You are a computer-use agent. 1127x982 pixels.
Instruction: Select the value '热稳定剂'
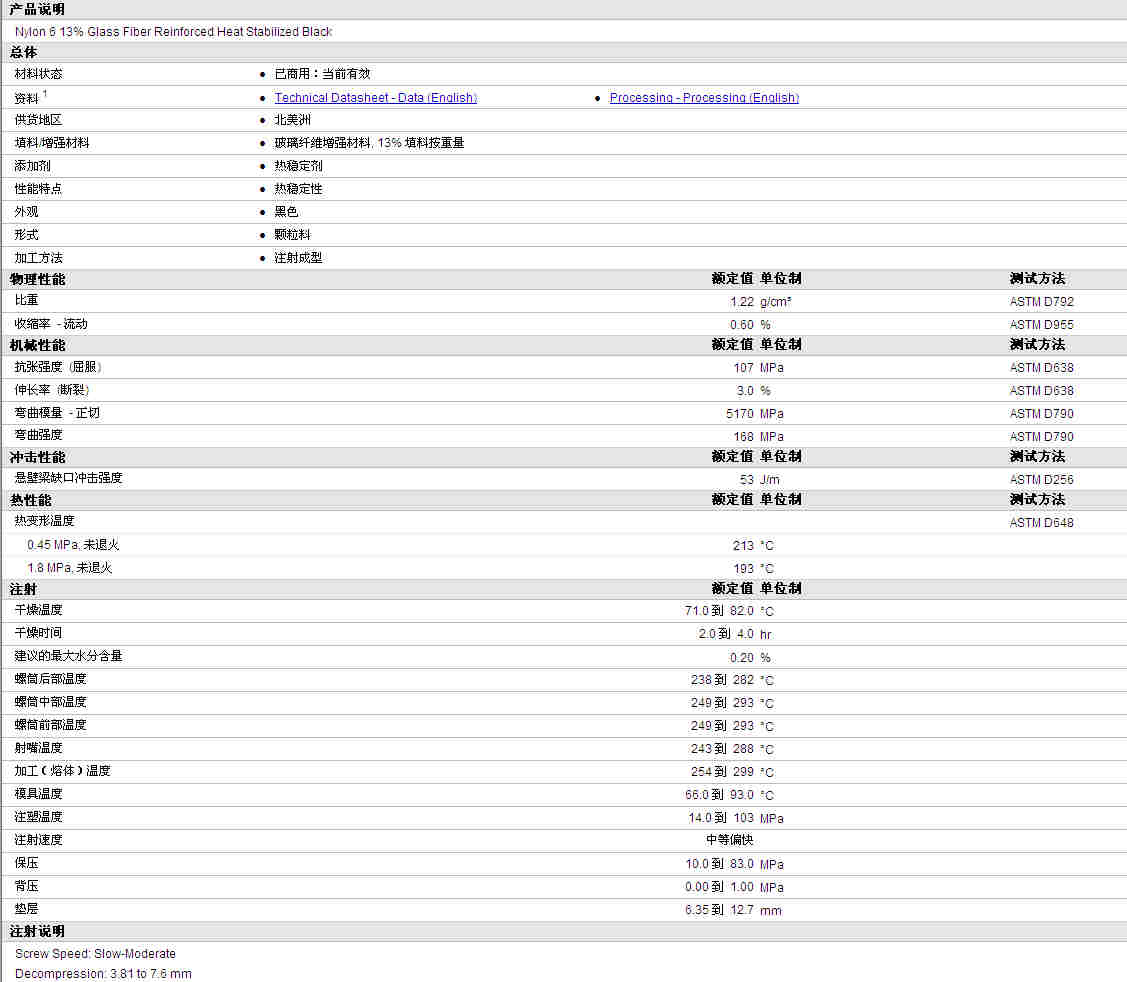298,166
